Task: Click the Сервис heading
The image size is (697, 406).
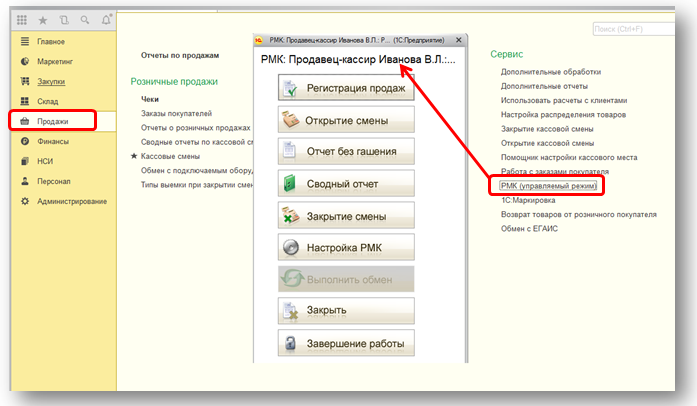Action: pos(507,54)
